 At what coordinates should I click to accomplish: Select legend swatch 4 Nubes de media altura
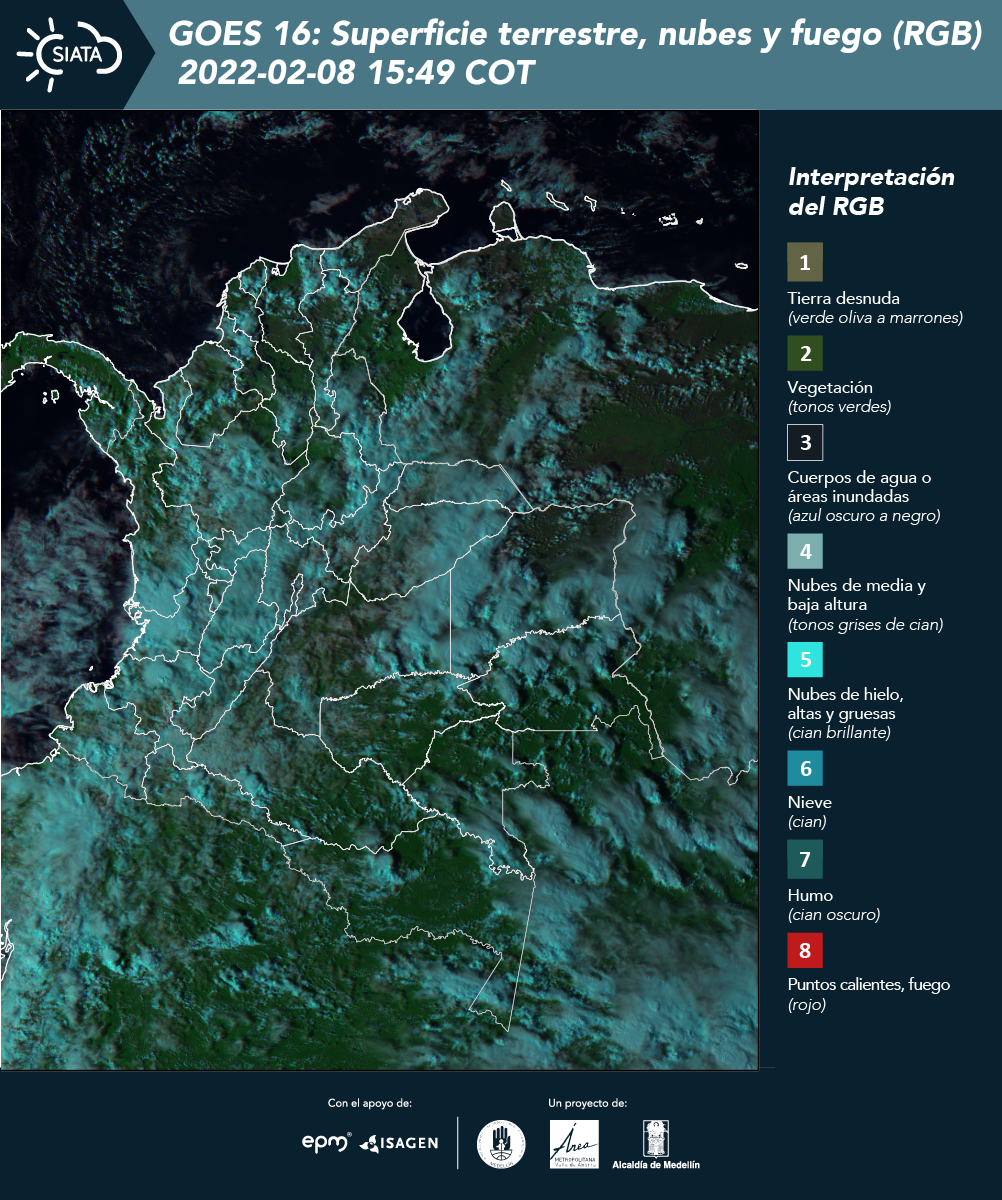805,550
